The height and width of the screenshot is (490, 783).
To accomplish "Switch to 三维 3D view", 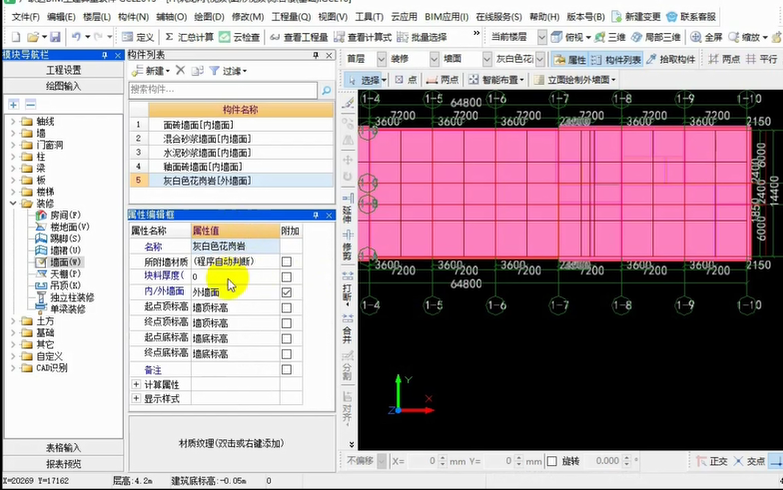I will 610,37.
